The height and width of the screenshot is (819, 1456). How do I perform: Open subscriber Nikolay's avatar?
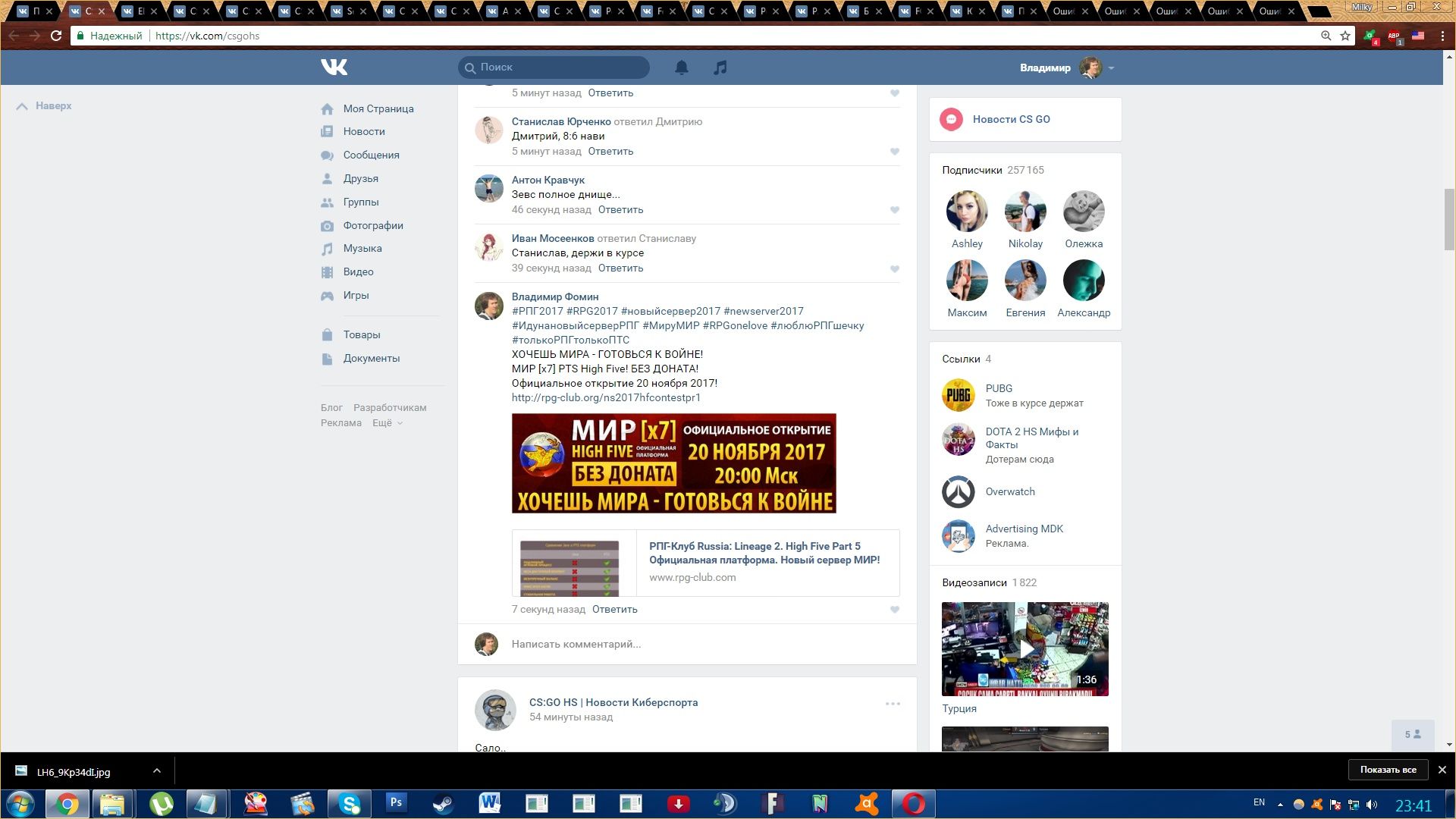pyautogui.click(x=1025, y=211)
